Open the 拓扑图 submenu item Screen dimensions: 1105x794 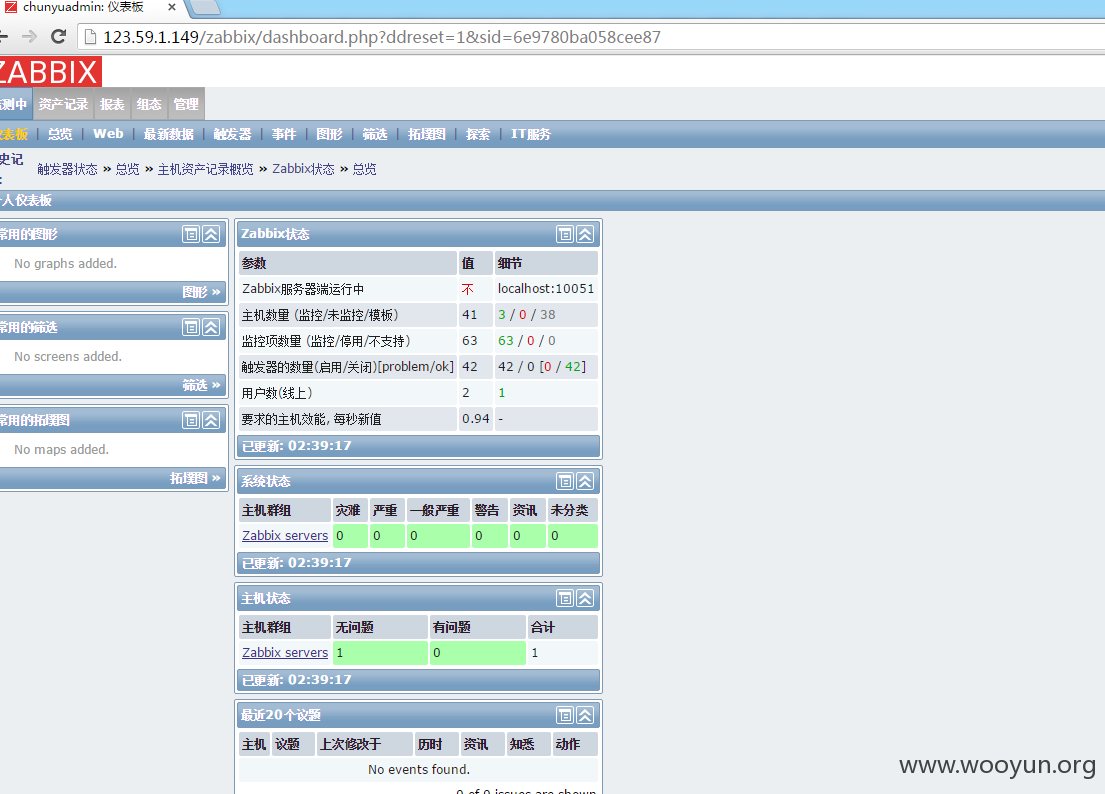point(426,134)
